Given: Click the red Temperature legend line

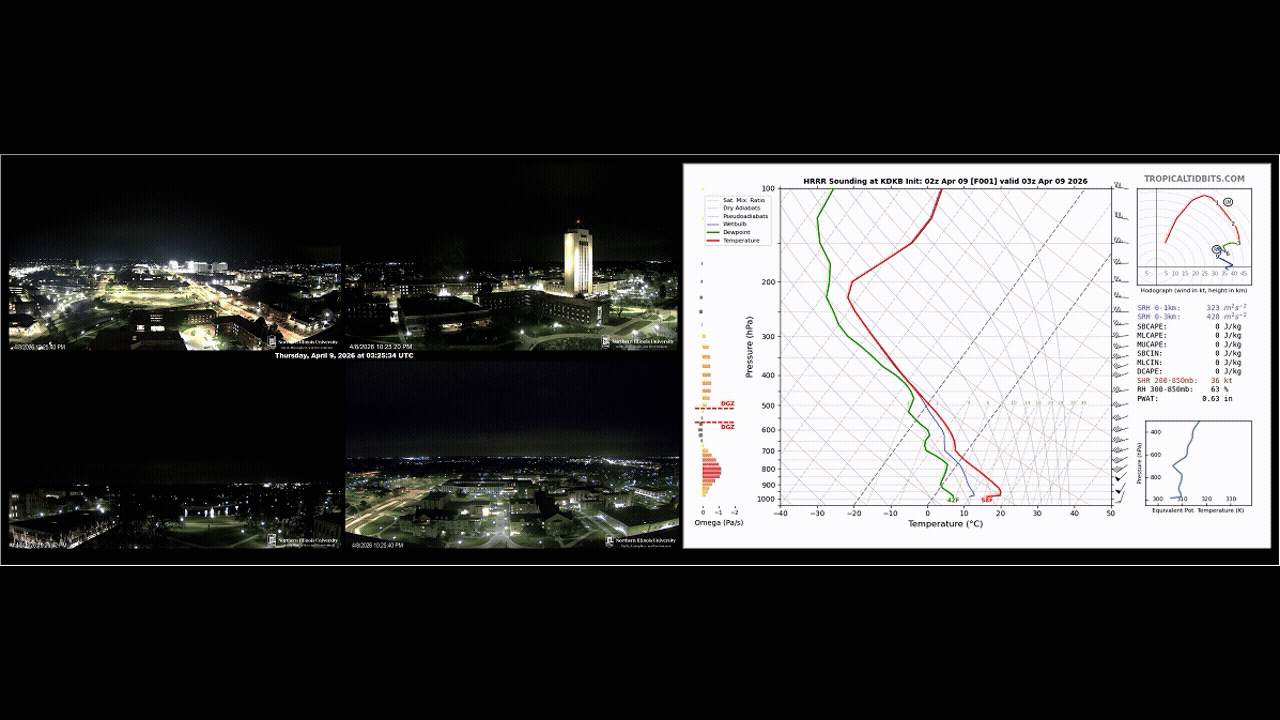Looking at the screenshot, I should [x=714, y=241].
